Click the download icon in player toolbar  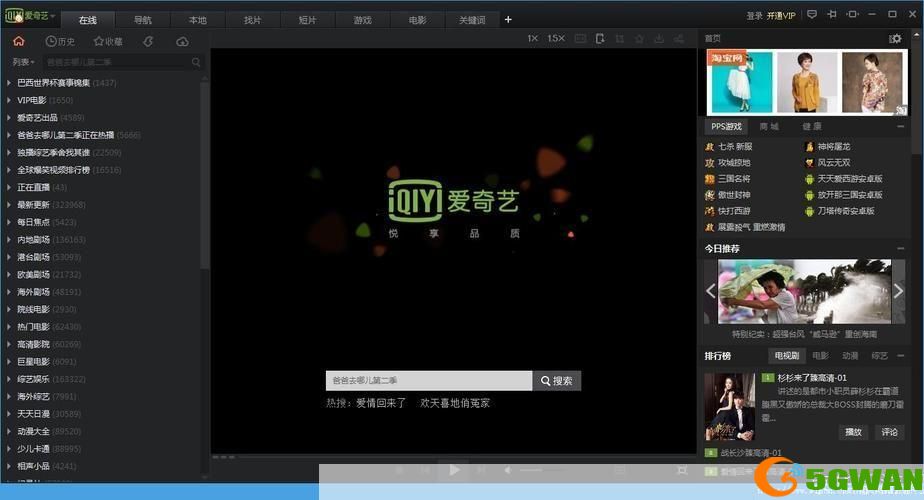pos(659,38)
